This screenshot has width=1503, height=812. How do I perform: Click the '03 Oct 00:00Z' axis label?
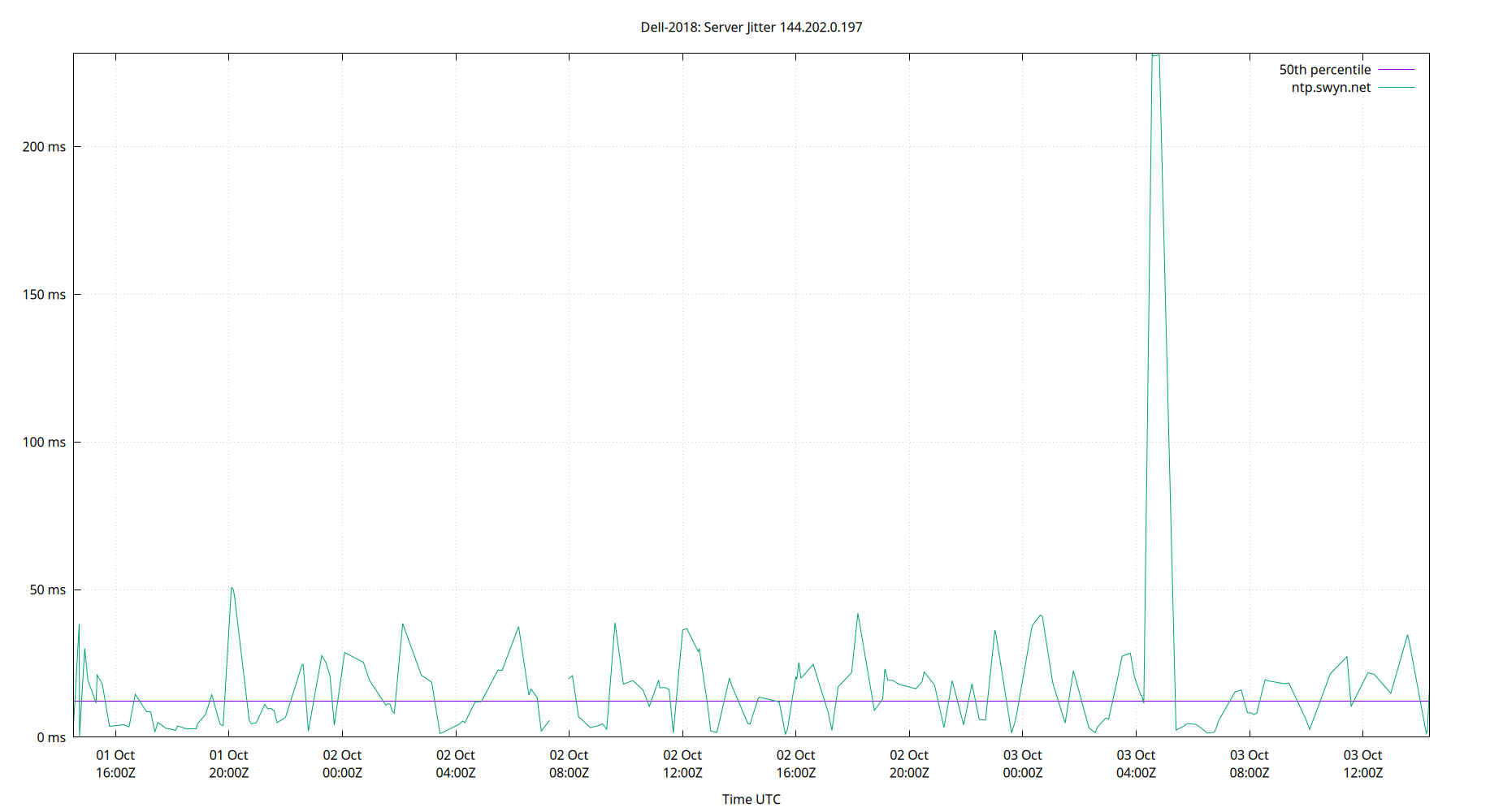(x=1022, y=764)
